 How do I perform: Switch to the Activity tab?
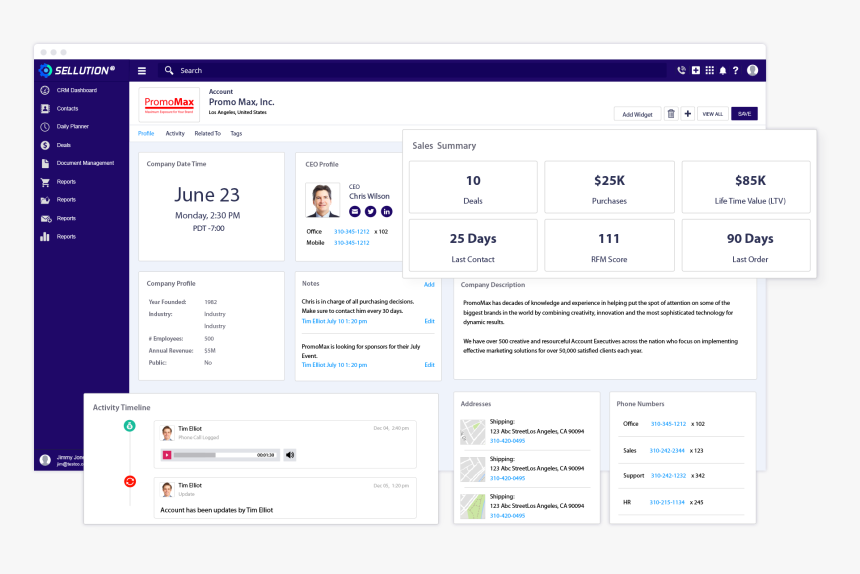coord(175,133)
